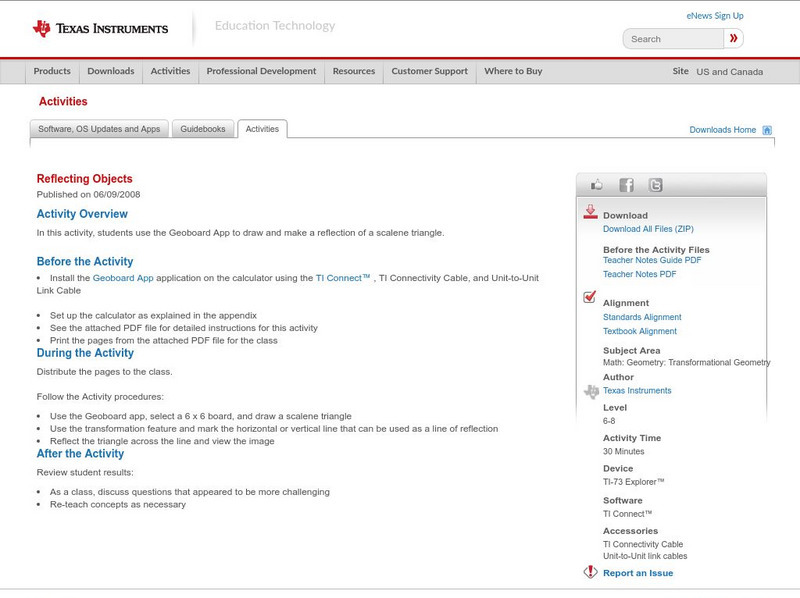Switch to the Guidebooks tab
The image size is (800, 598).
click(x=203, y=129)
